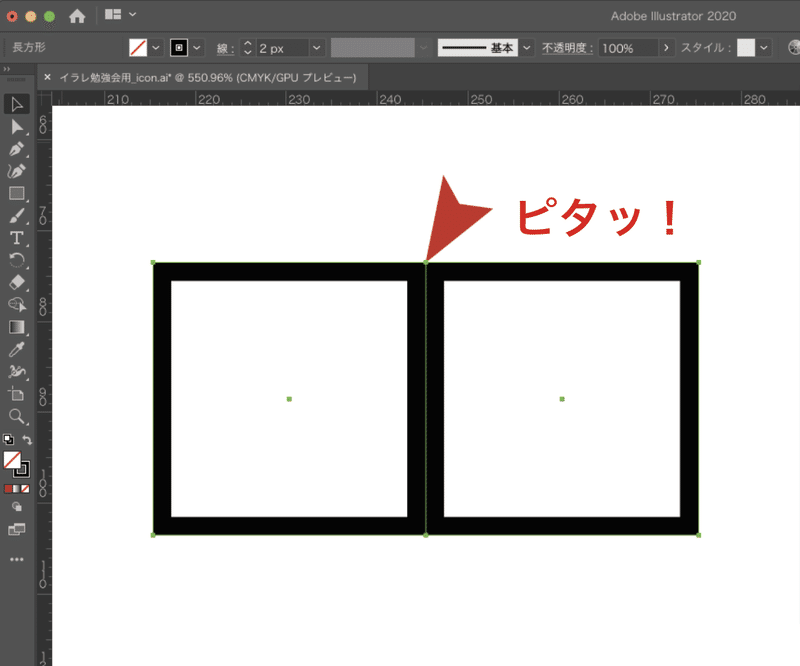Select the Zoom tool
Screen dimensions: 800x666
click(17, 416)
